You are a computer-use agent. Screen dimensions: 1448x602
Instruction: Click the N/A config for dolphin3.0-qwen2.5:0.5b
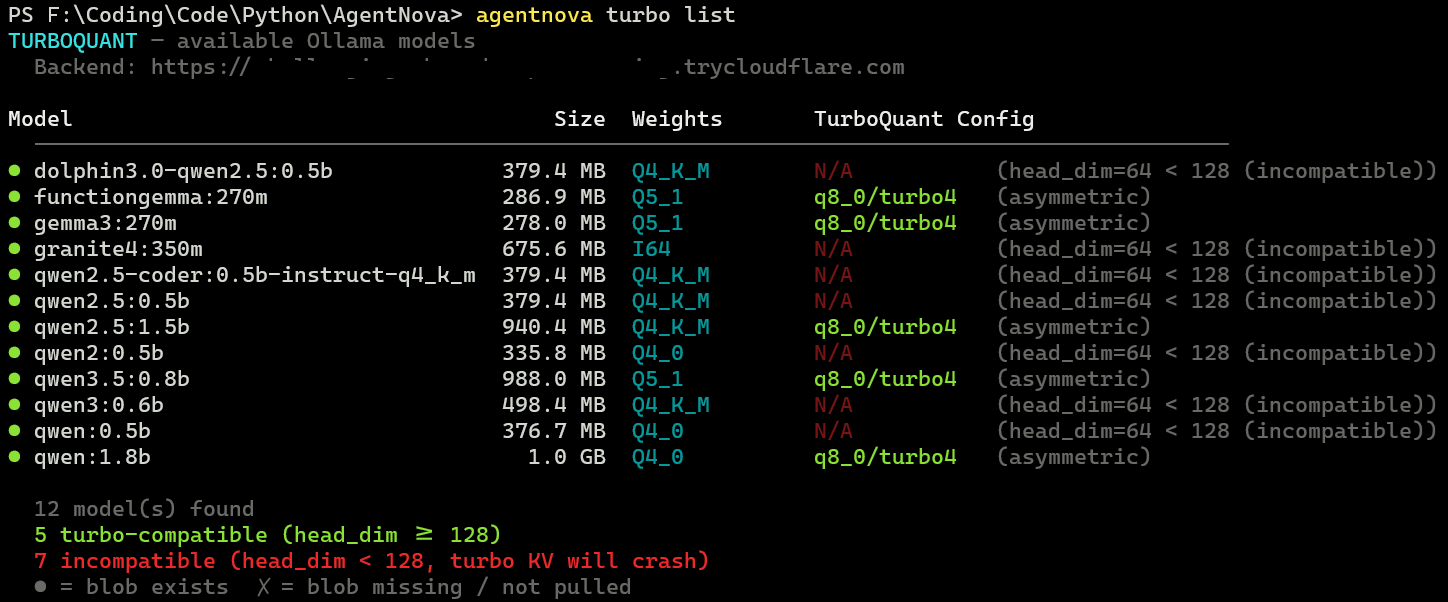coord(833,171)
